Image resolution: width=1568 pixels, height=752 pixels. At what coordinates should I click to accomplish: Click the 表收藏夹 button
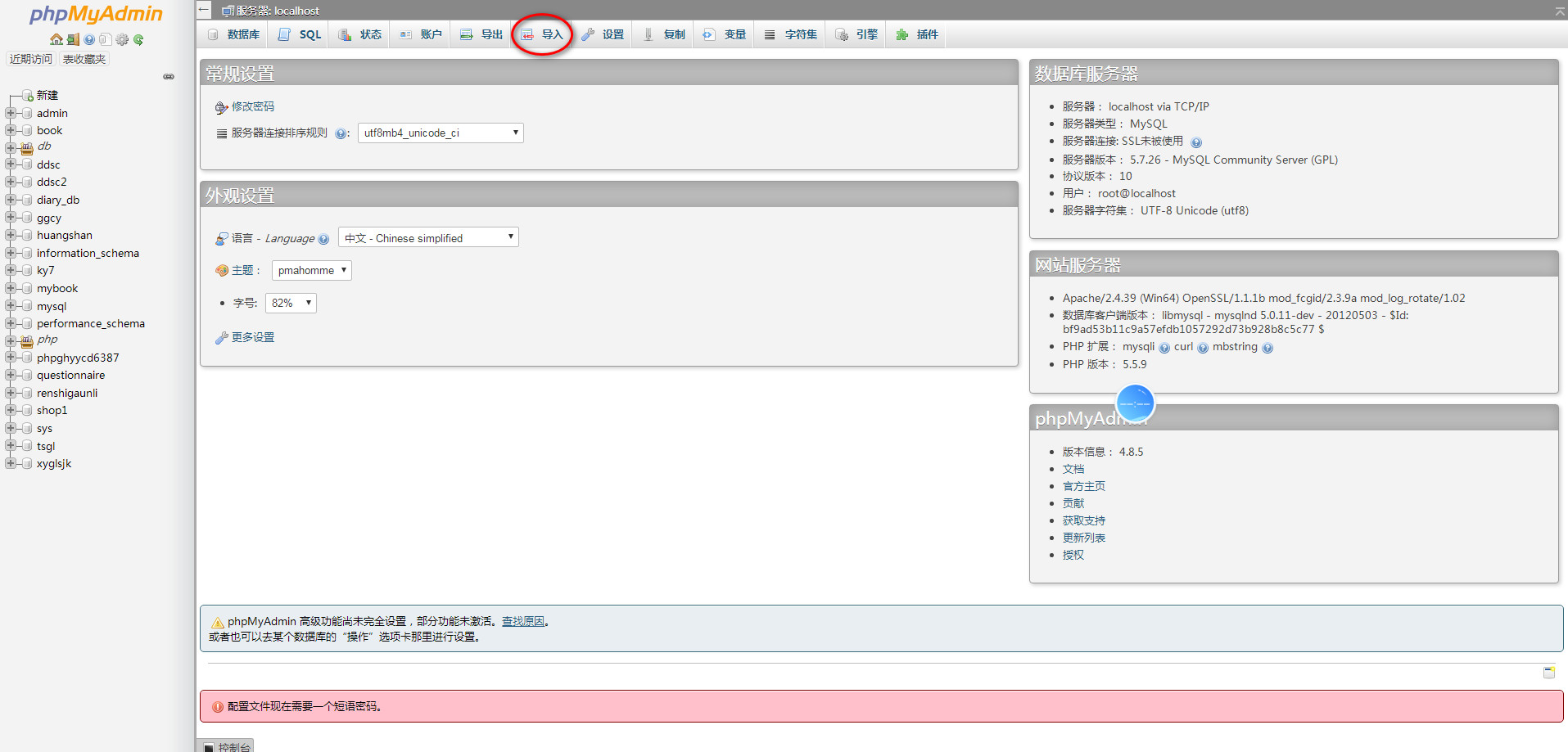tap(84, 59)
